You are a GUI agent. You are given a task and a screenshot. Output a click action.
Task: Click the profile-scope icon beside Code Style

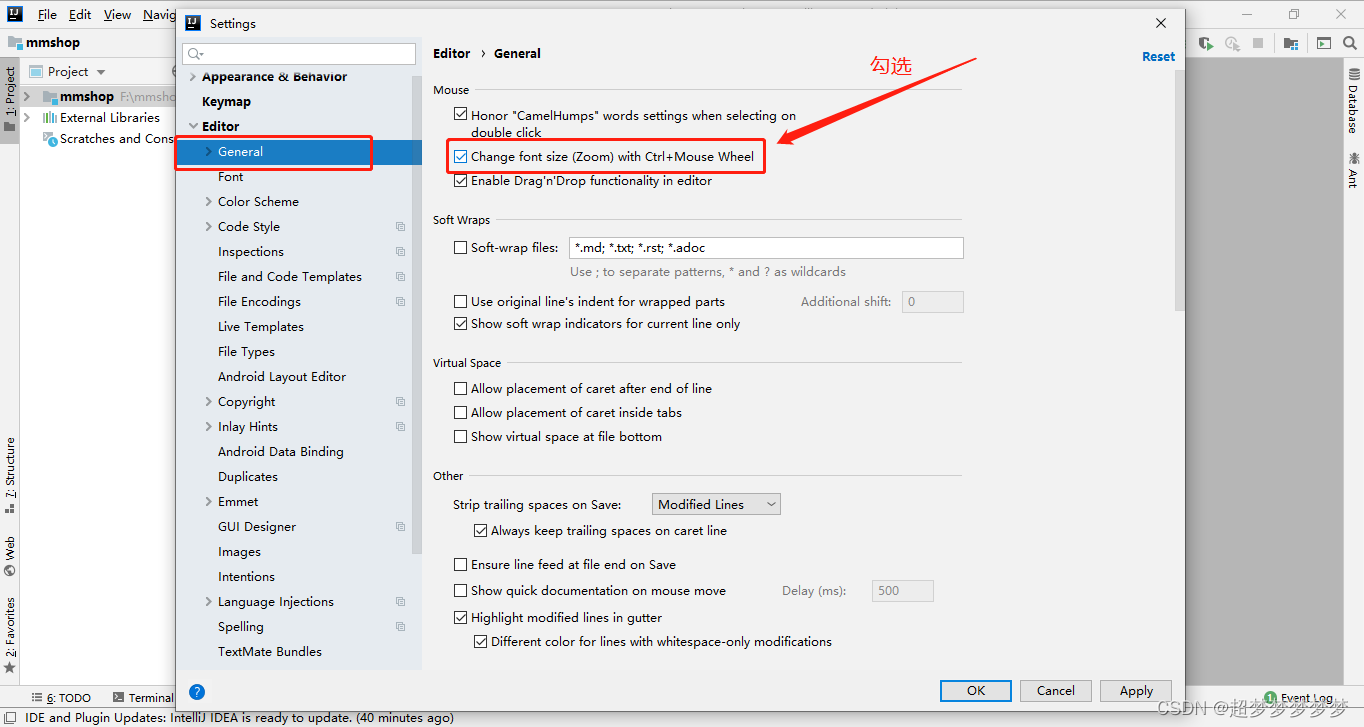pyautogui.click(x=400, y=227)
